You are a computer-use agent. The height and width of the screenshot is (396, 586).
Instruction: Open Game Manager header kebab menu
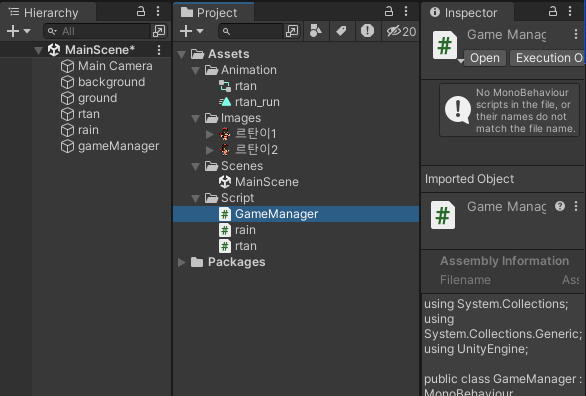(576, 34)
